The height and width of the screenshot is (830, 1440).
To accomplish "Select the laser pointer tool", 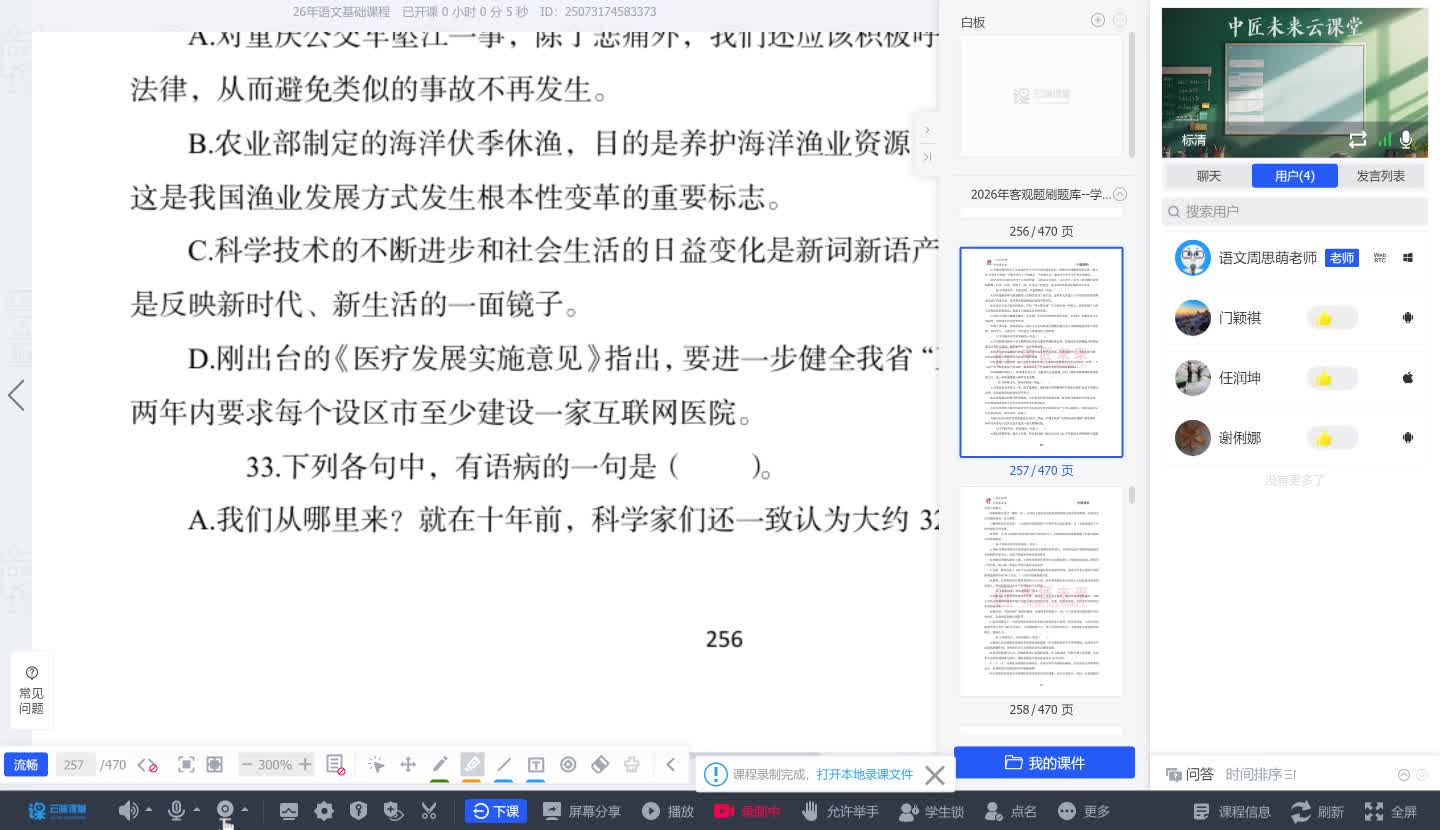I will point(568,765).
